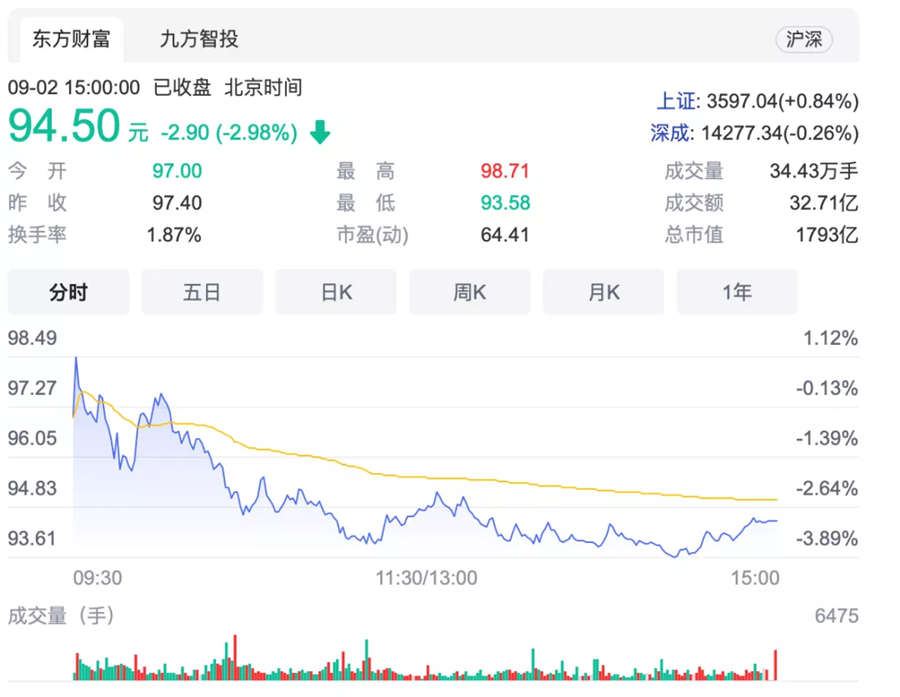The height and width of the screenshot is (697, 900).
Task: Click the 成交量(手) volume chart label
Action: 61,616
